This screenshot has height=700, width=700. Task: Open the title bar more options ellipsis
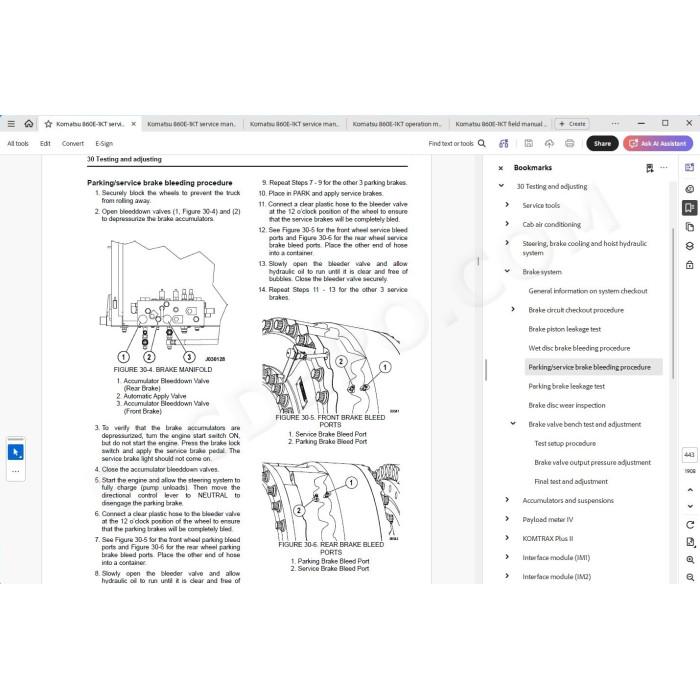click(615, 124)
